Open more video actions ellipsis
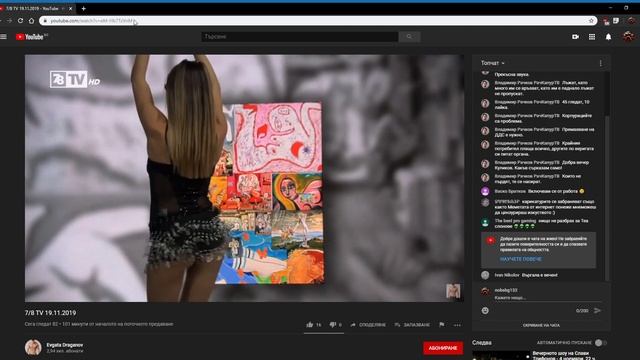Viewport: 640px width, 360px height. (x=457, y=325)
